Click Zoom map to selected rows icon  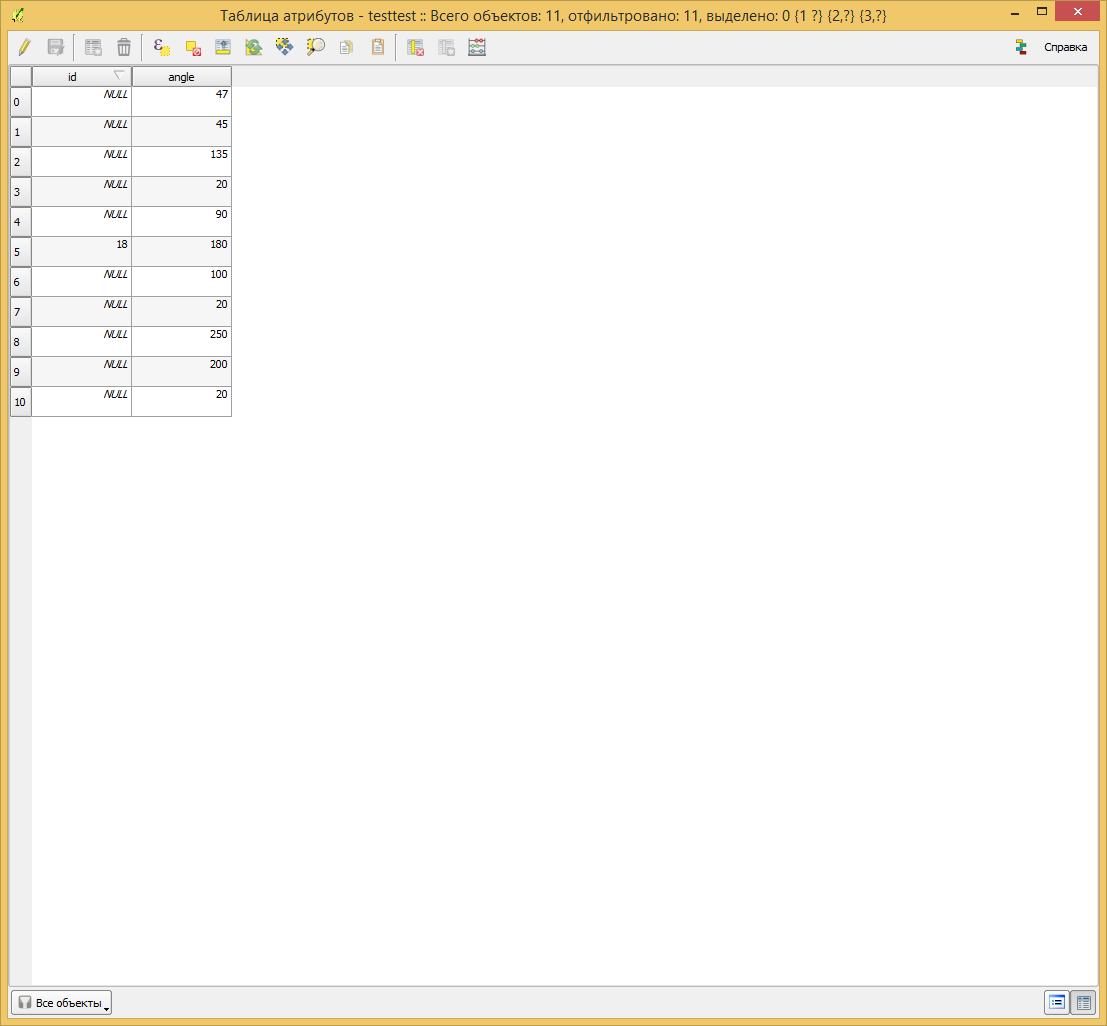316,47
